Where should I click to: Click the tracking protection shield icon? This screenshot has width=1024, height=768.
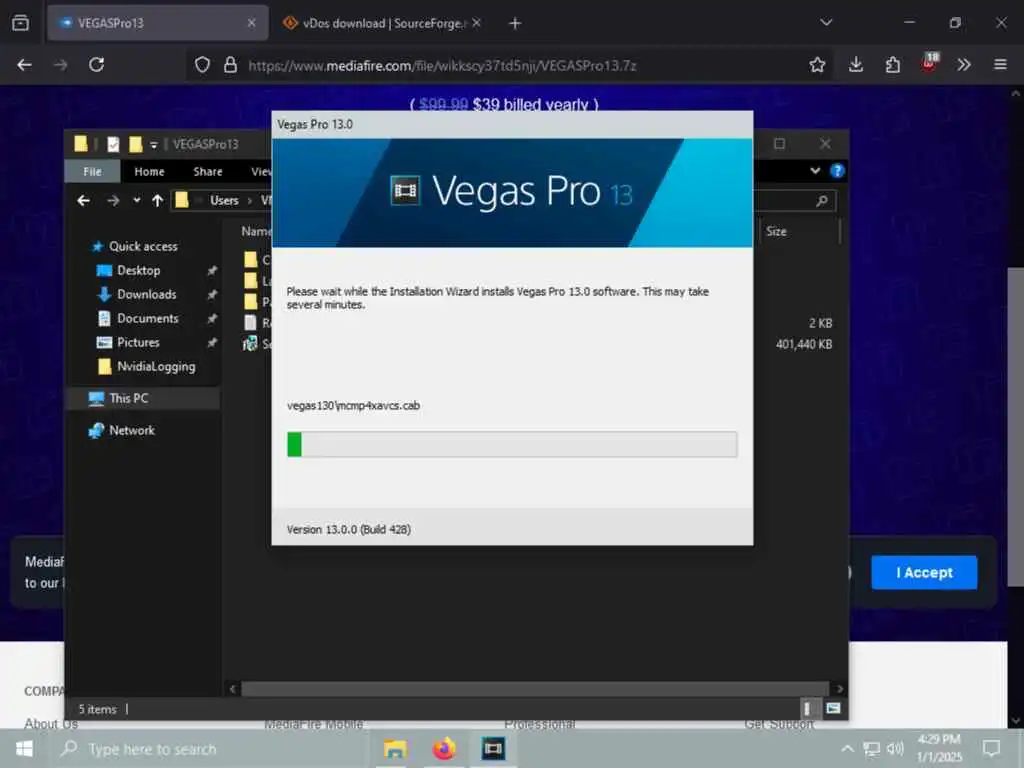click(x=202, y=65)
